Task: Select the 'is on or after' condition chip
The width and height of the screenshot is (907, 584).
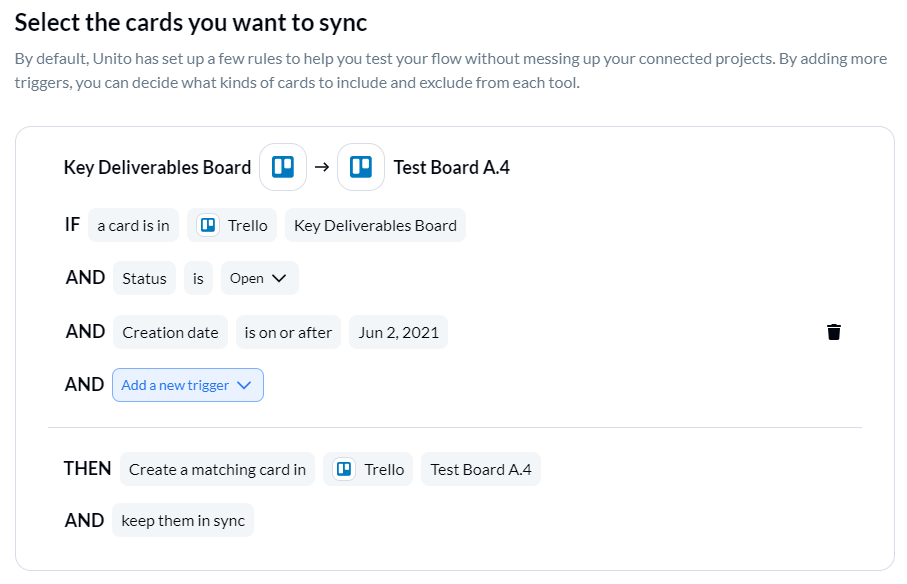Action: (x=288, y=332)
